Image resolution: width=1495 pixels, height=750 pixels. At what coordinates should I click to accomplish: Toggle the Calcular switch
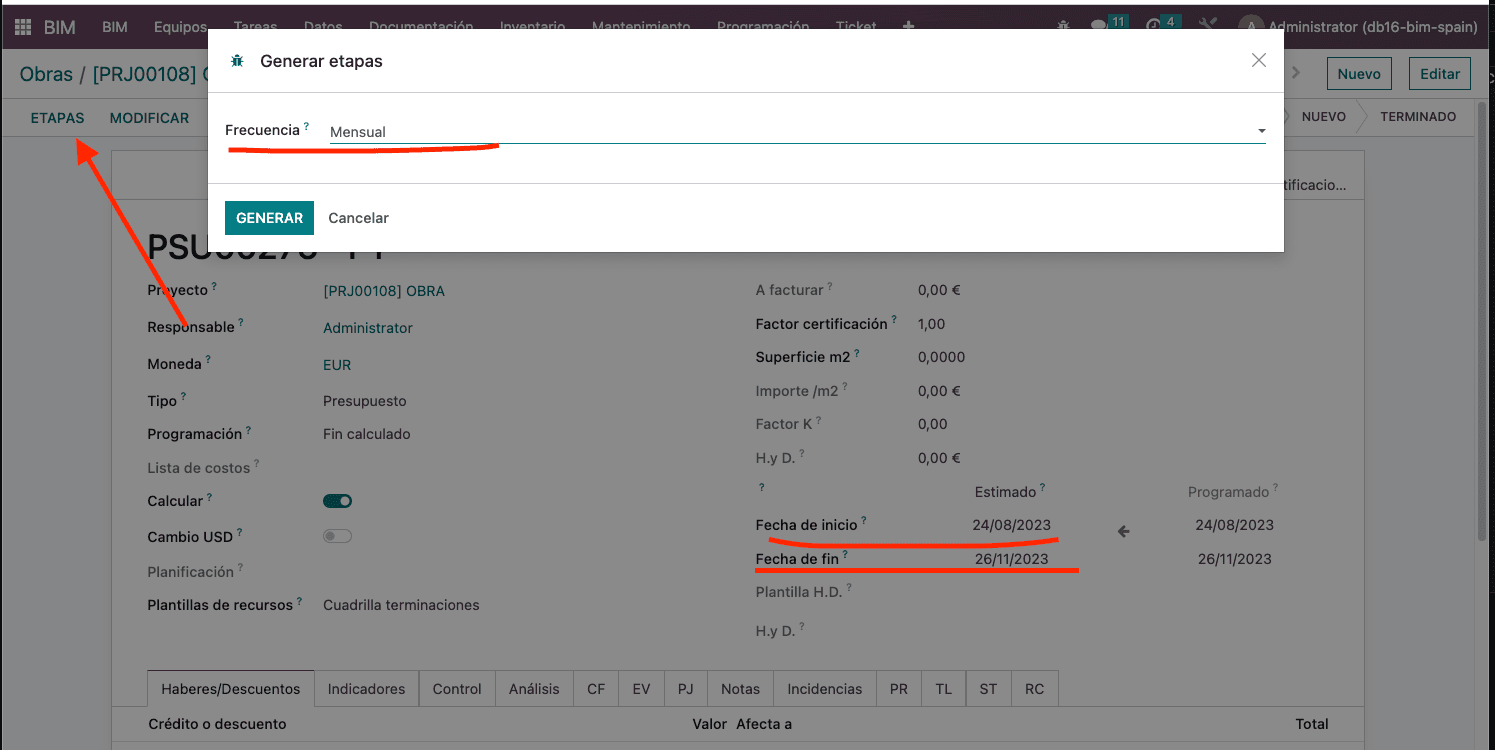click(x=337, y=501)
